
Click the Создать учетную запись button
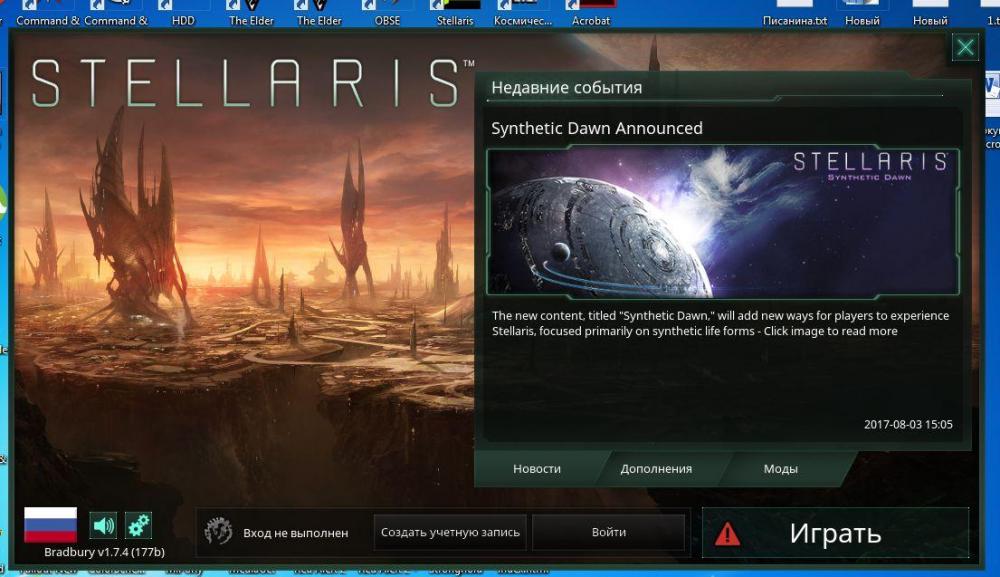click(x=450, y=532)
